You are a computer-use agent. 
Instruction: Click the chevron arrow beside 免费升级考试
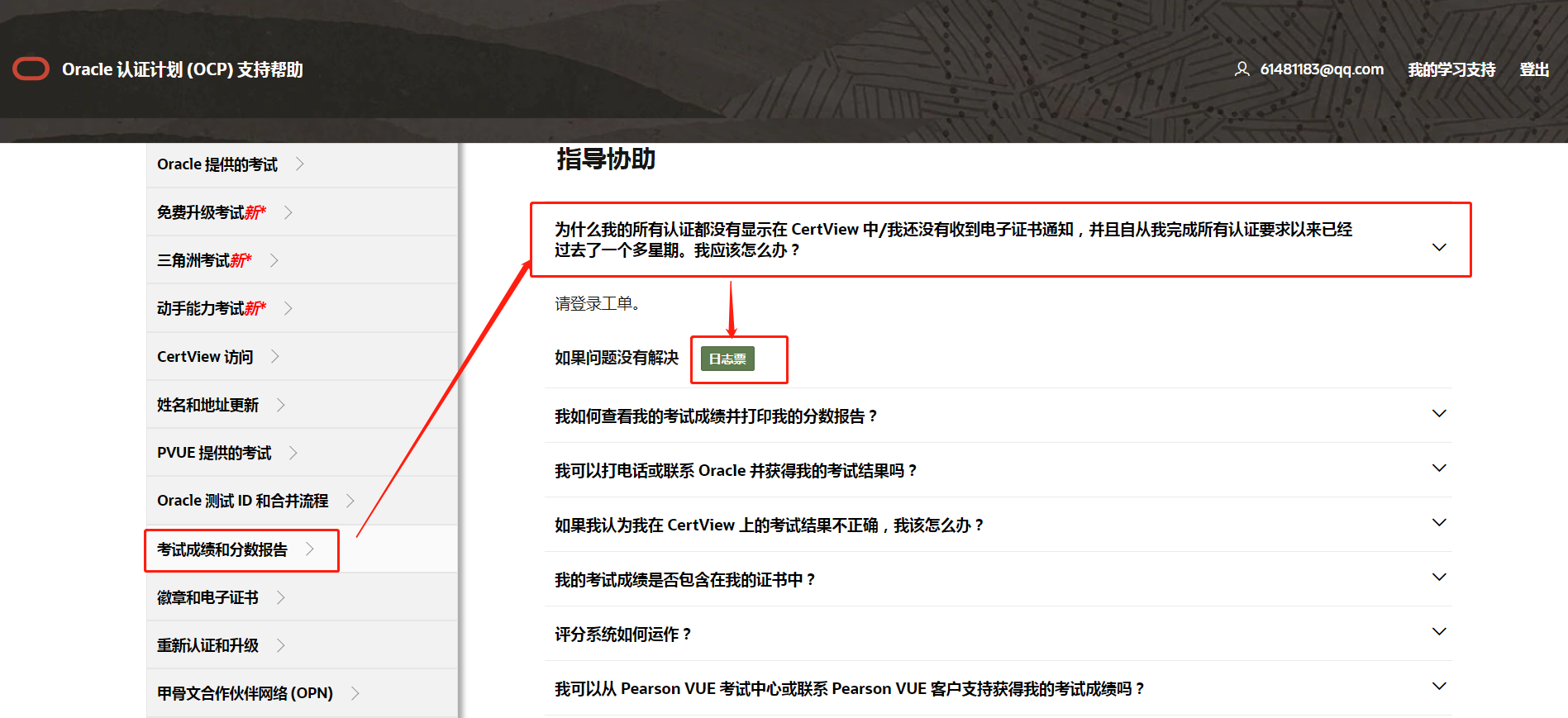click(288, 212)
